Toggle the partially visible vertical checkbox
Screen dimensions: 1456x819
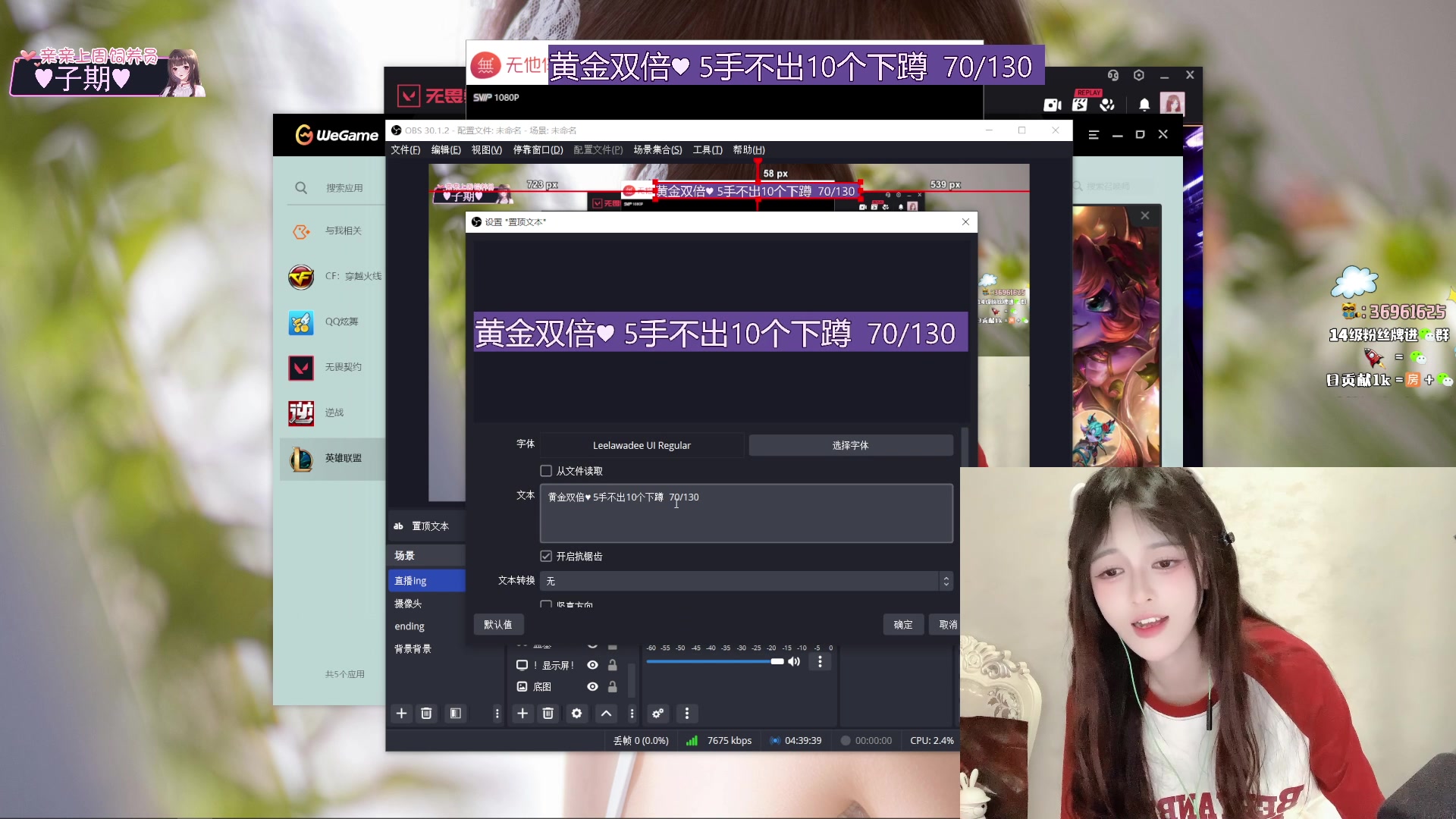pos(546,604)
